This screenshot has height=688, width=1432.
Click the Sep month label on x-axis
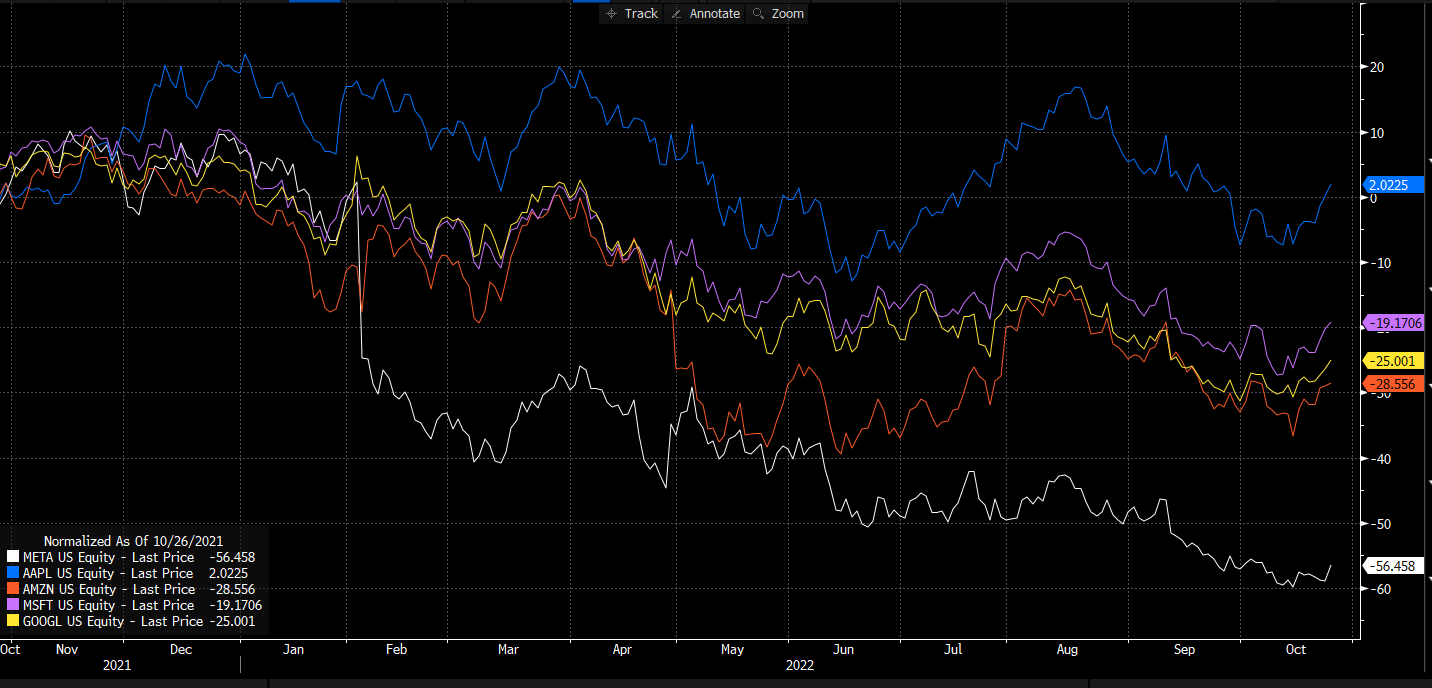click(x=1184, y=649)
